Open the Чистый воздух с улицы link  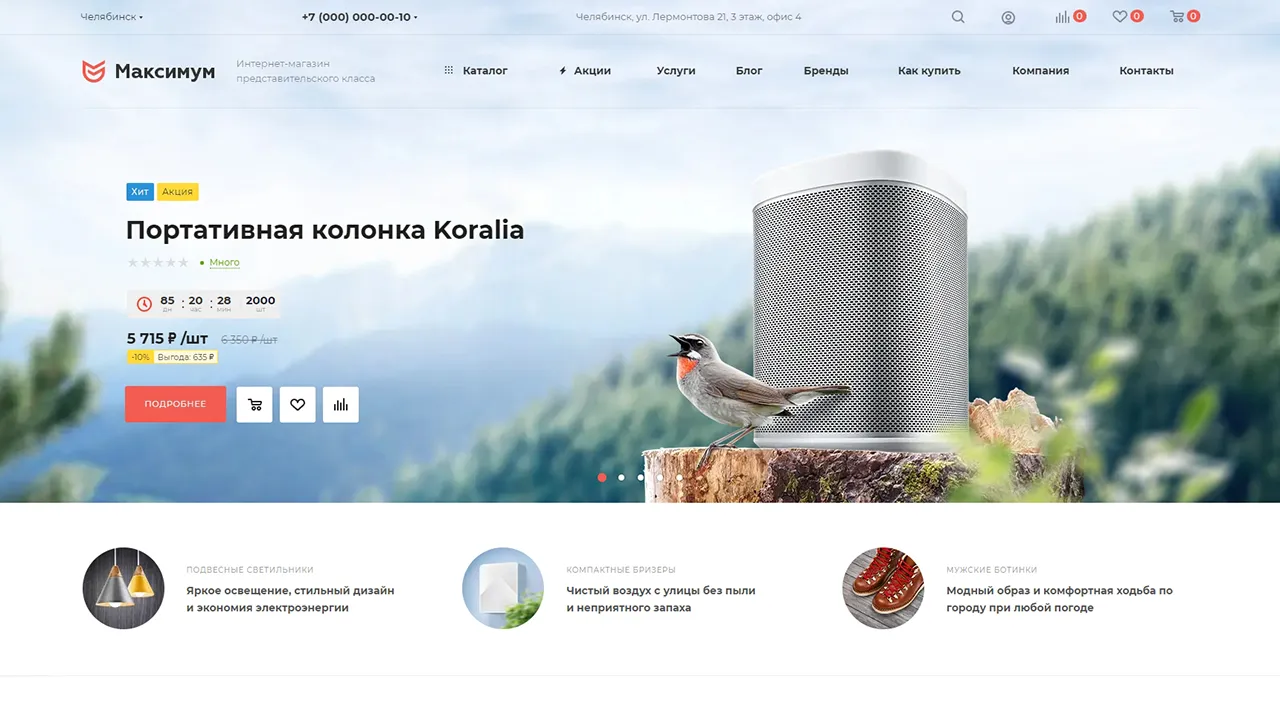pyautogui.click(x=661, y=599)
